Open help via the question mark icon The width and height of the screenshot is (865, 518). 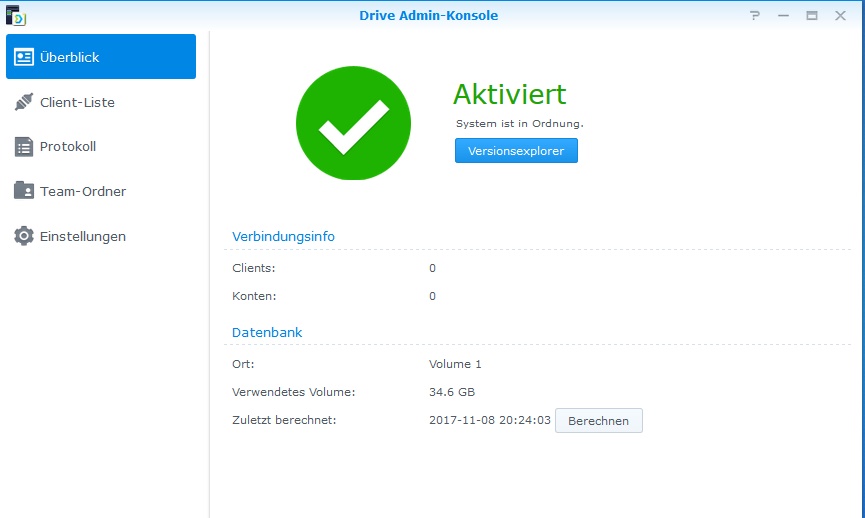[755, 16]
